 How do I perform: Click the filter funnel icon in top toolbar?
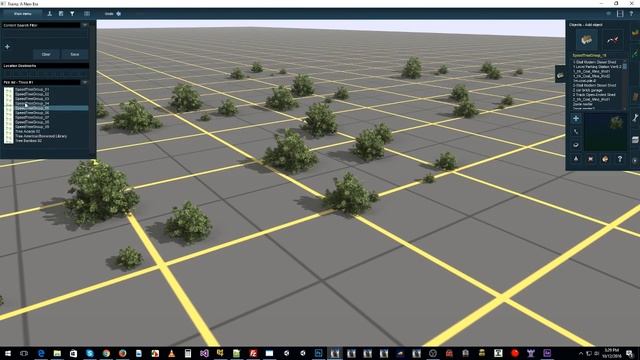(x=72, y=13)
